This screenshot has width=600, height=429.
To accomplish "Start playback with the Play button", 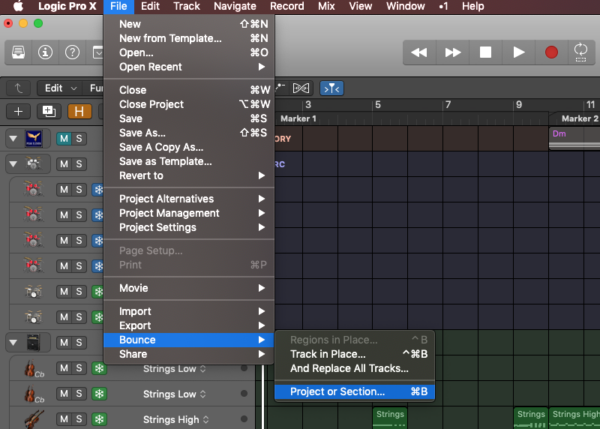I will 518,52.
